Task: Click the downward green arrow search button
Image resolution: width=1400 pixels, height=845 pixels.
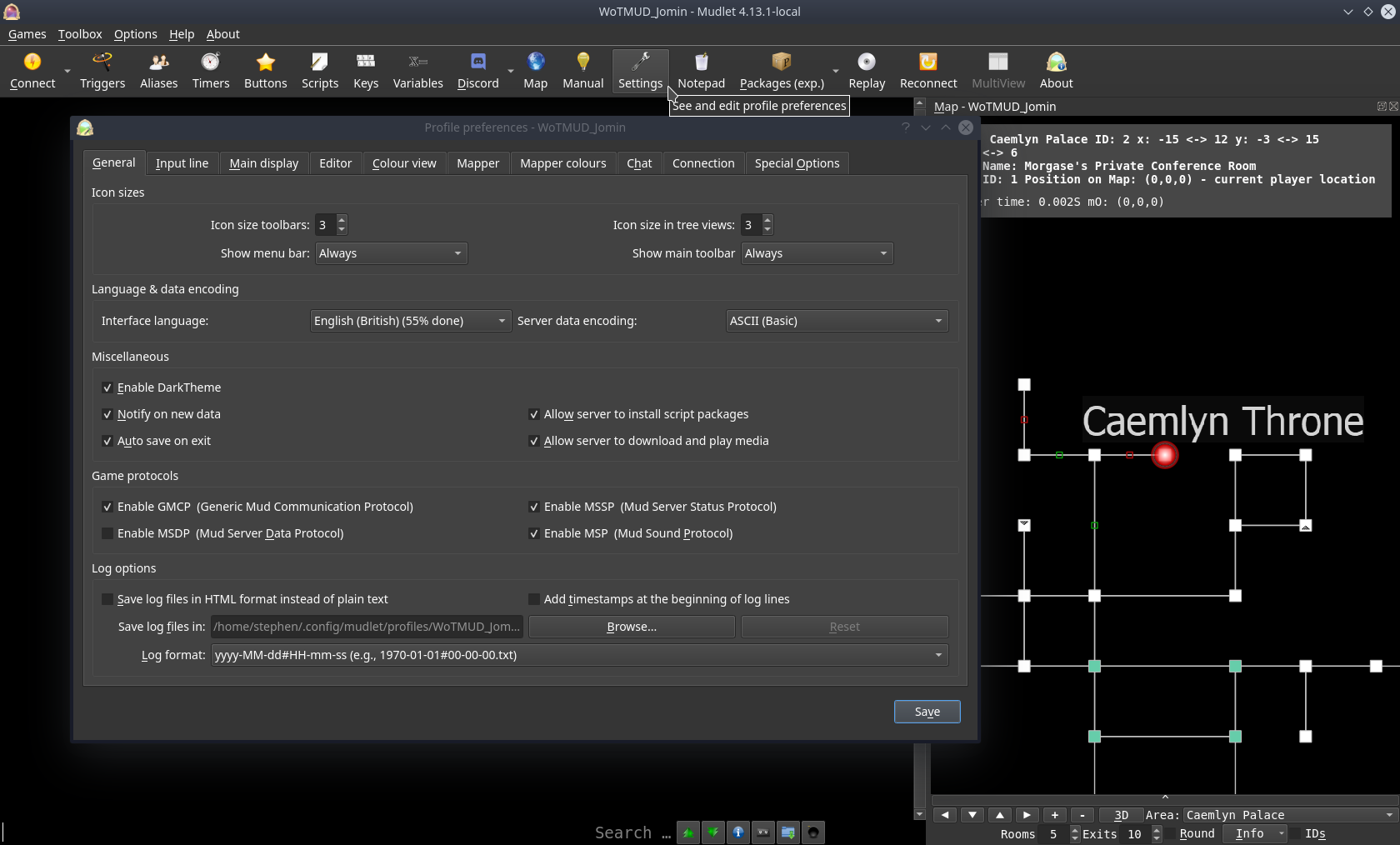Action: point(713,832)
